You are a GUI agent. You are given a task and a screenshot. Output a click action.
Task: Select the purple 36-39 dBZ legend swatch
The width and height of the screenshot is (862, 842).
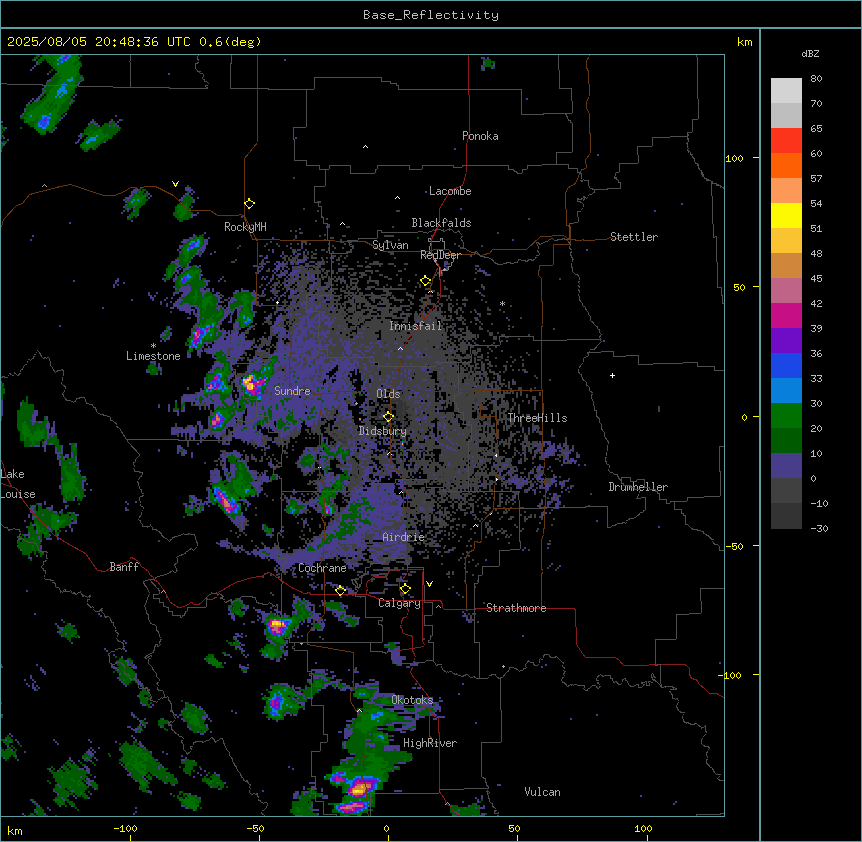[x=786, y=341]
